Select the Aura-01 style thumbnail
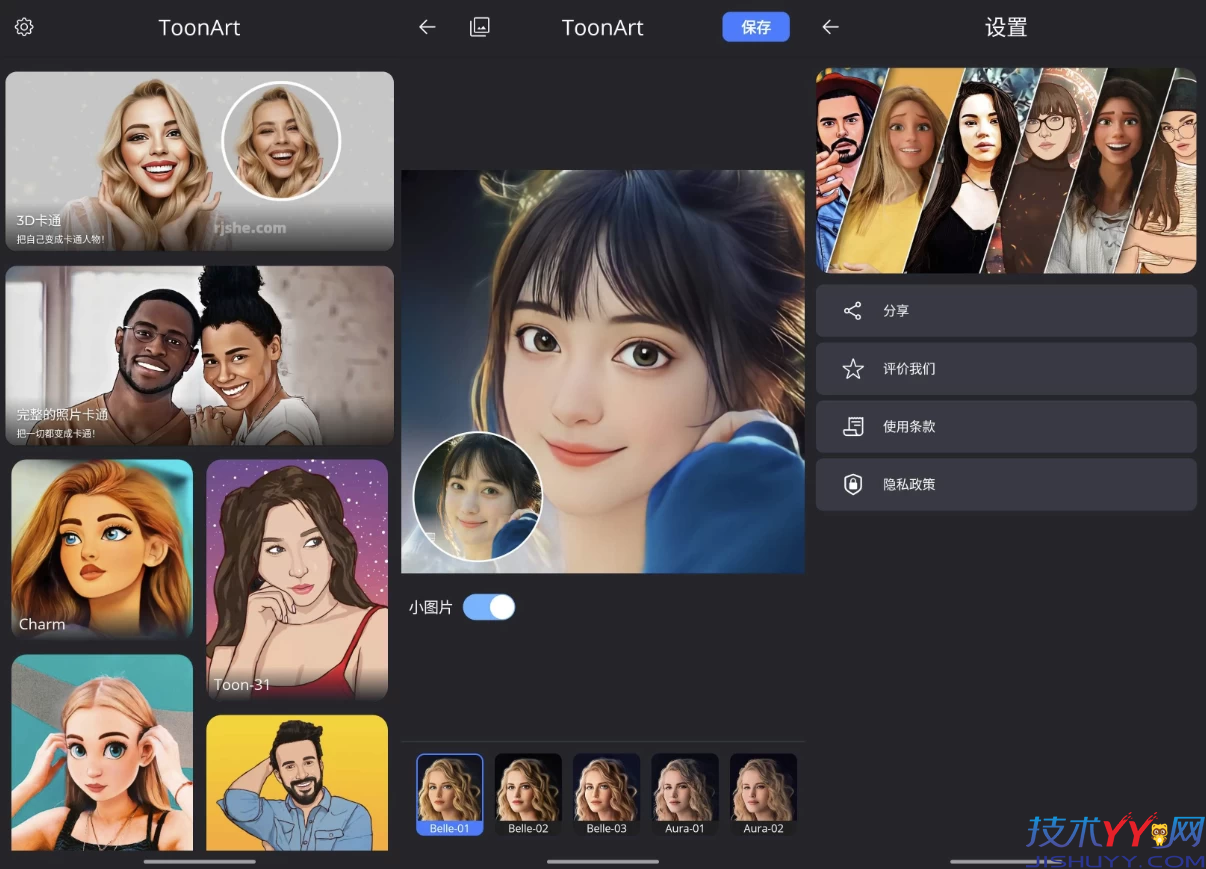The image size is (1206, 869). tap(685, 794)
